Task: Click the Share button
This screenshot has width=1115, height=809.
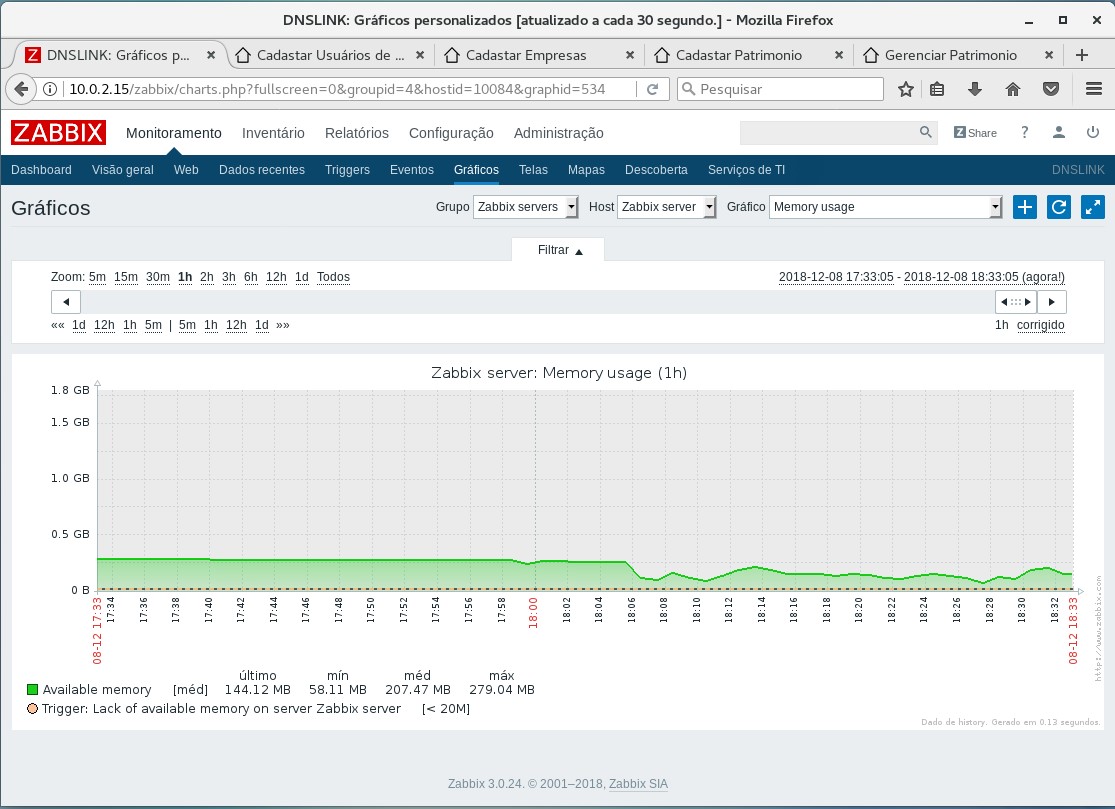Action: [975, 133]
